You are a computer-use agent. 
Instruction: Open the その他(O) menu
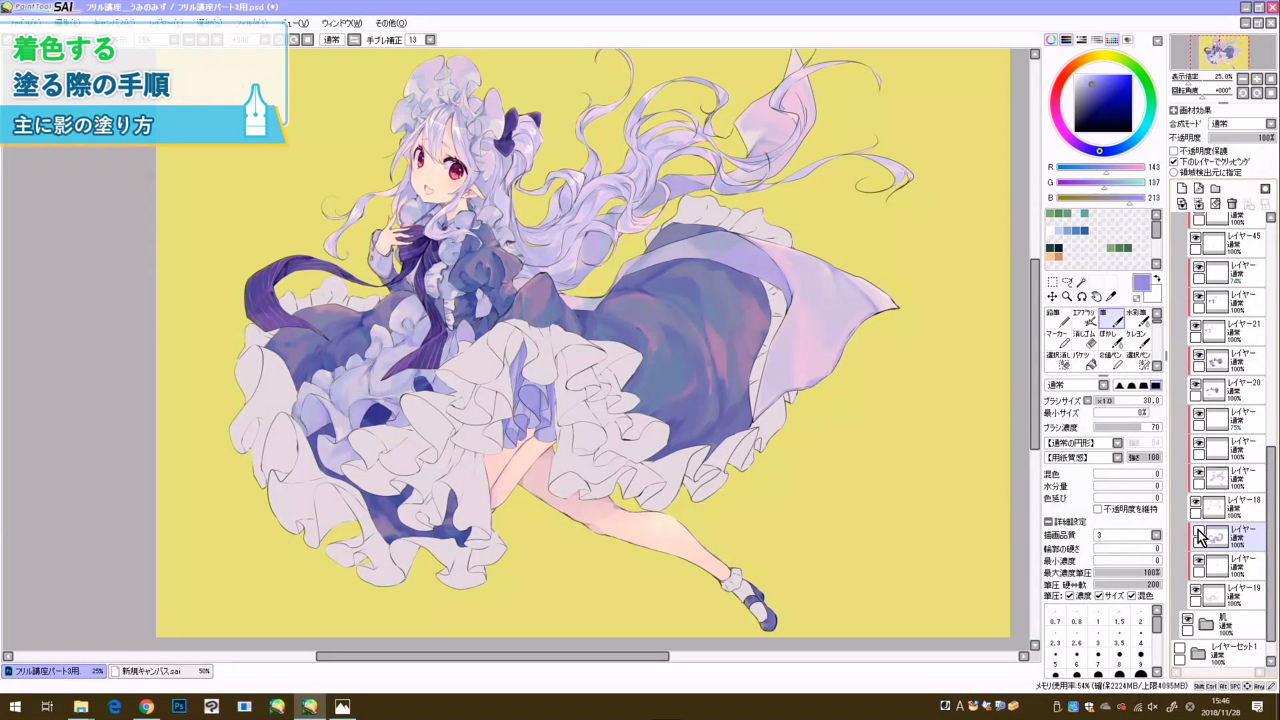click(391, 23)
